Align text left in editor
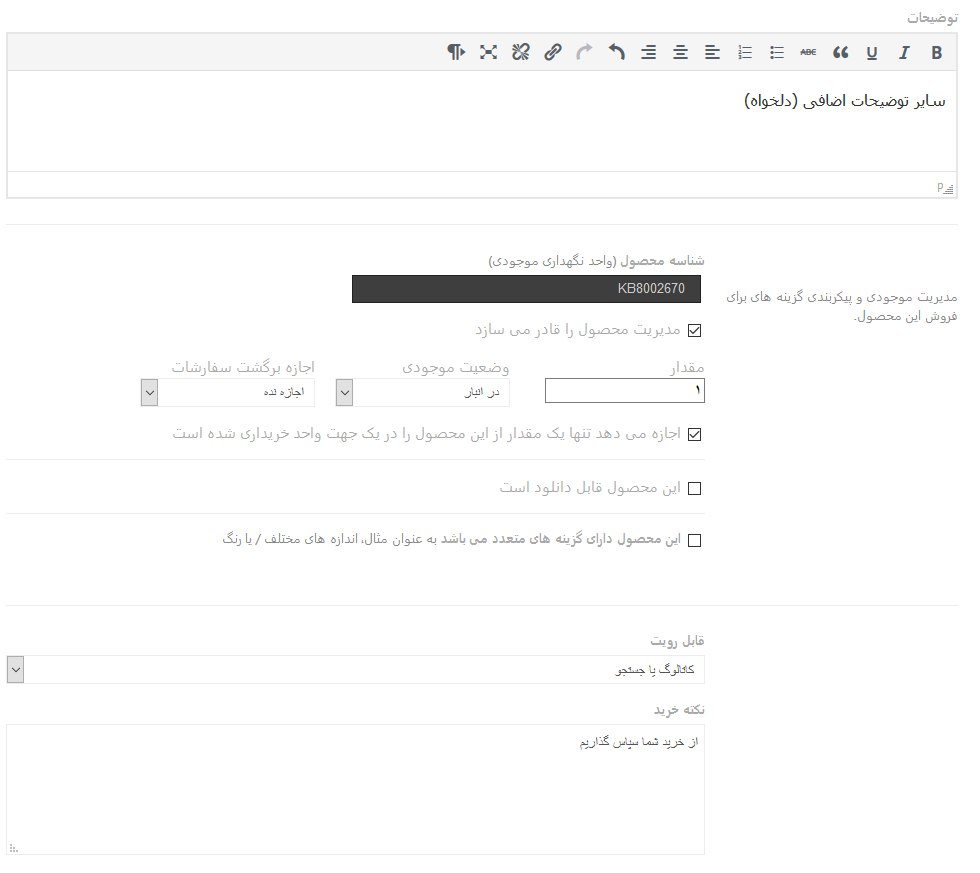980x873 pixels. point(712,52)
